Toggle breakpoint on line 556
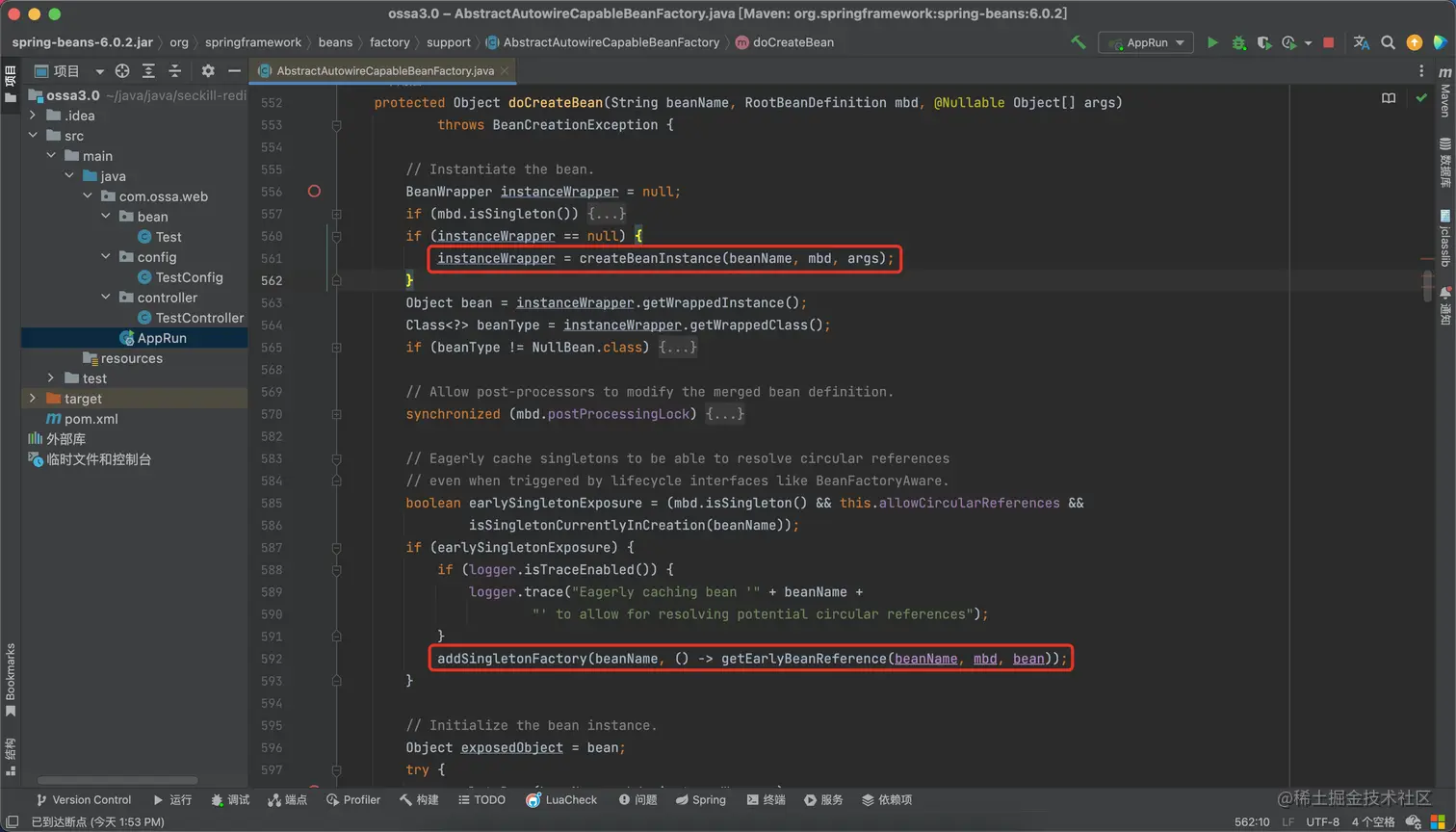 [314, 192]
